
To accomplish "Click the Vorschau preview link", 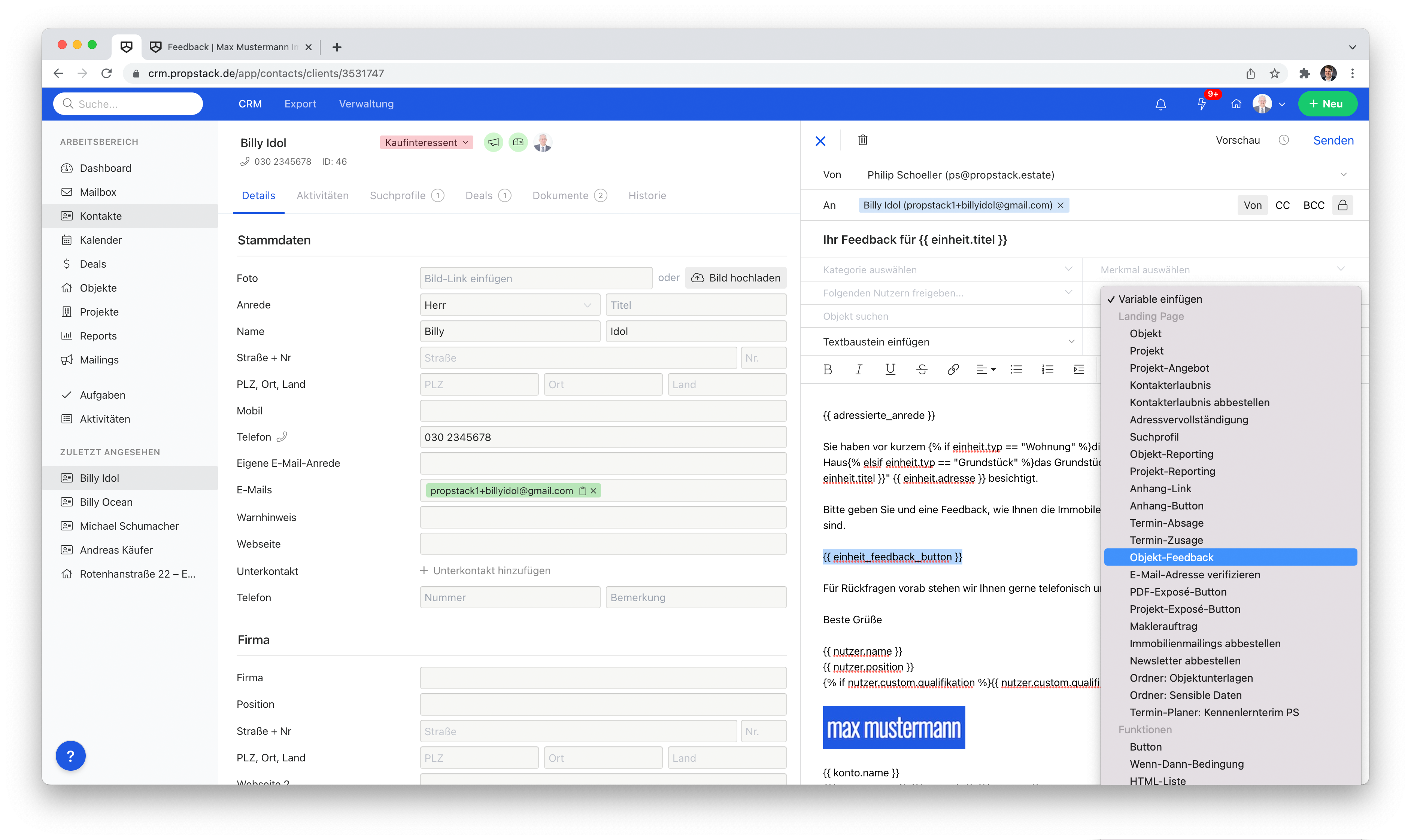I will pyautogui.click(x=1237, y=140).
